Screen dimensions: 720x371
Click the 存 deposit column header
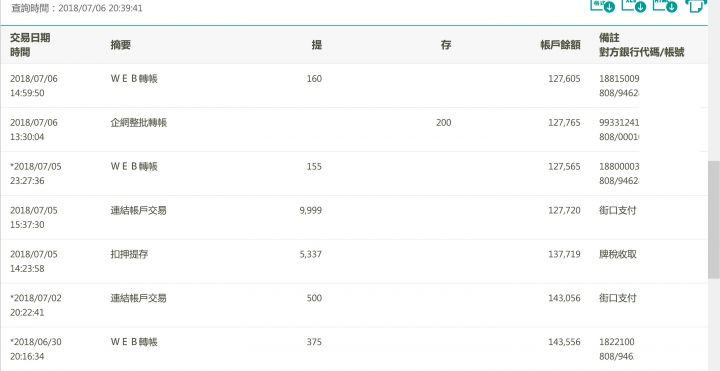446,45
